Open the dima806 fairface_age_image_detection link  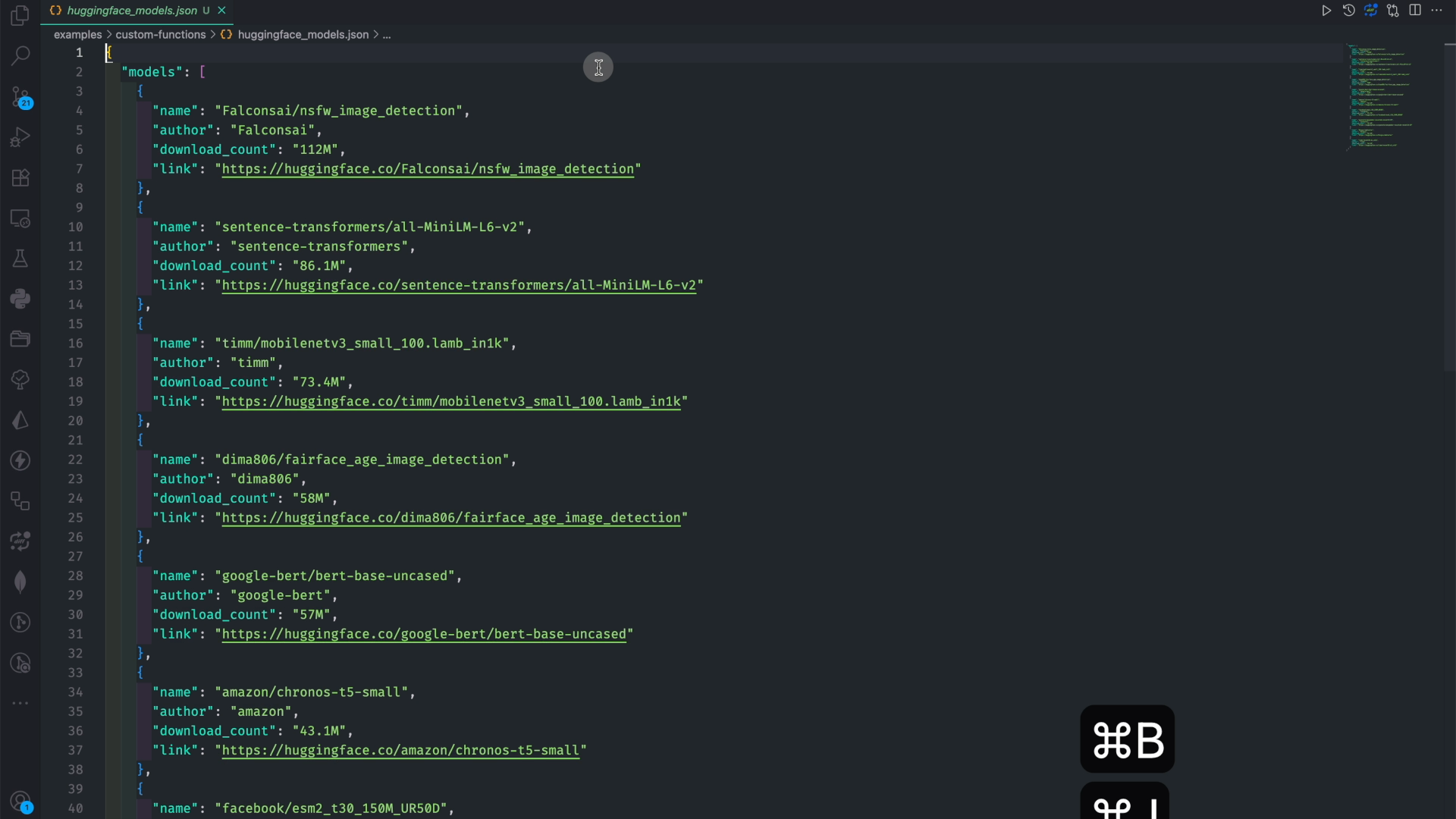[x=451, y=518]
